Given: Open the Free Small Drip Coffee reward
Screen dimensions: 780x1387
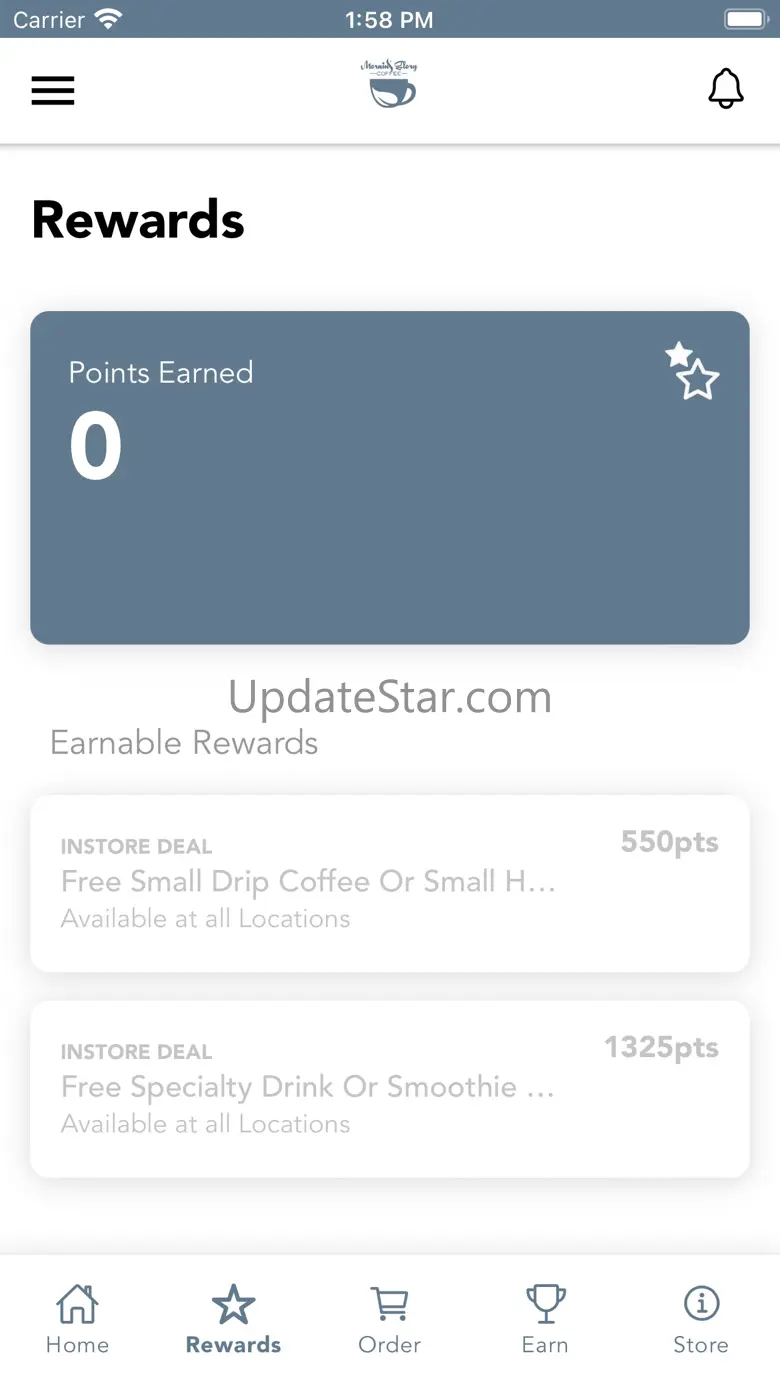Looking at the screenshot, I should (308, 882).
